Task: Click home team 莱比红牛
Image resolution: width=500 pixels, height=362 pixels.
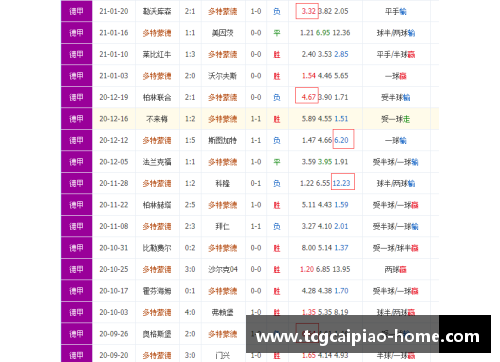Action: point(157,54)
